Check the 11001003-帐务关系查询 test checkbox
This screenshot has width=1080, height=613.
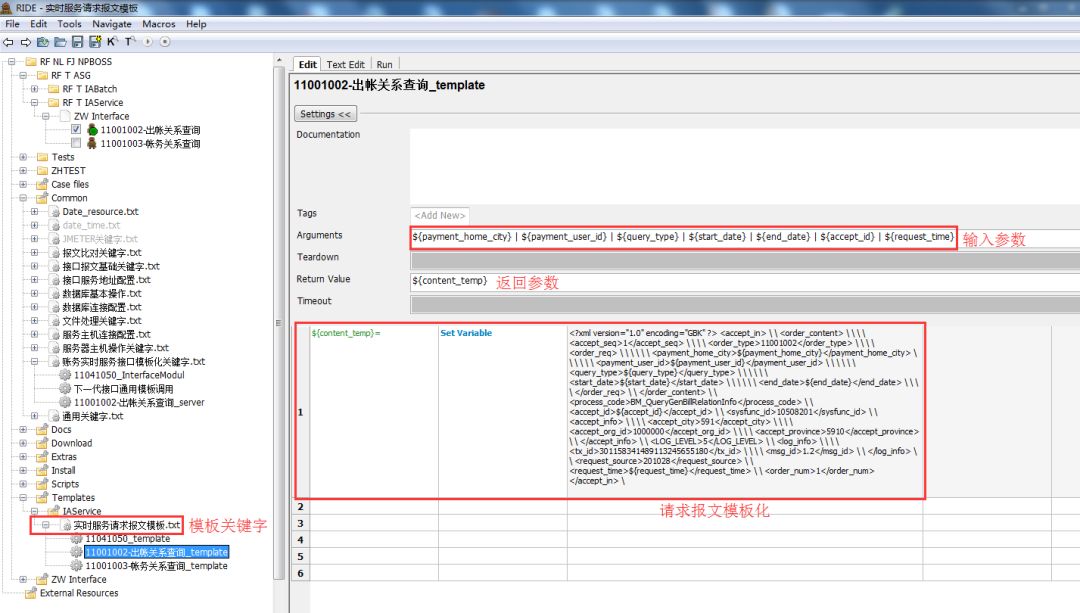[x=76, y=143]
